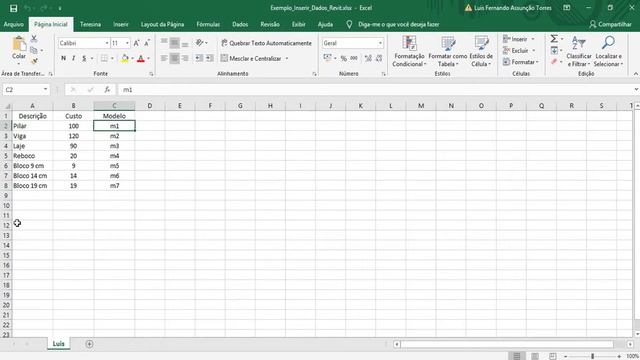
Task: Click Quebrar Texto Automaticamente
Action: pyautogui.click(x=266, y=43)
